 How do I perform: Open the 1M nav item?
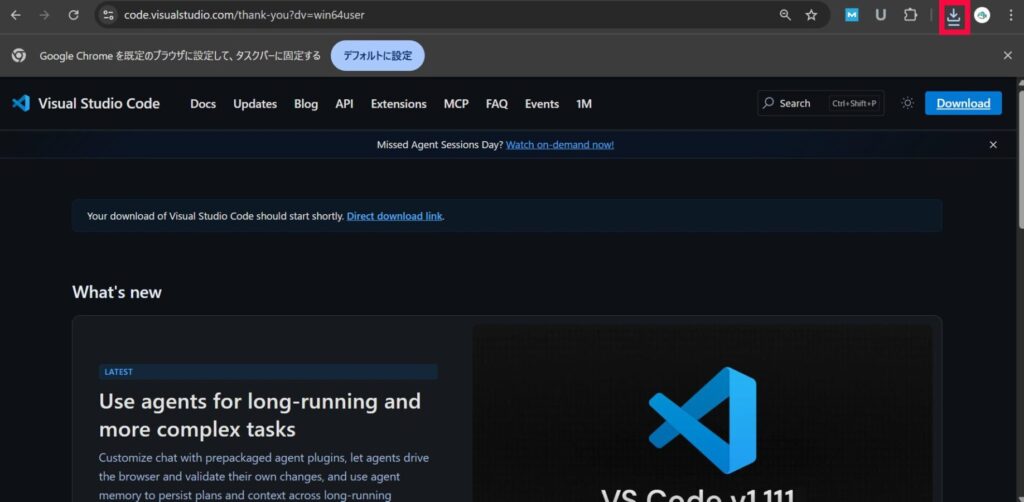(584, 104)
